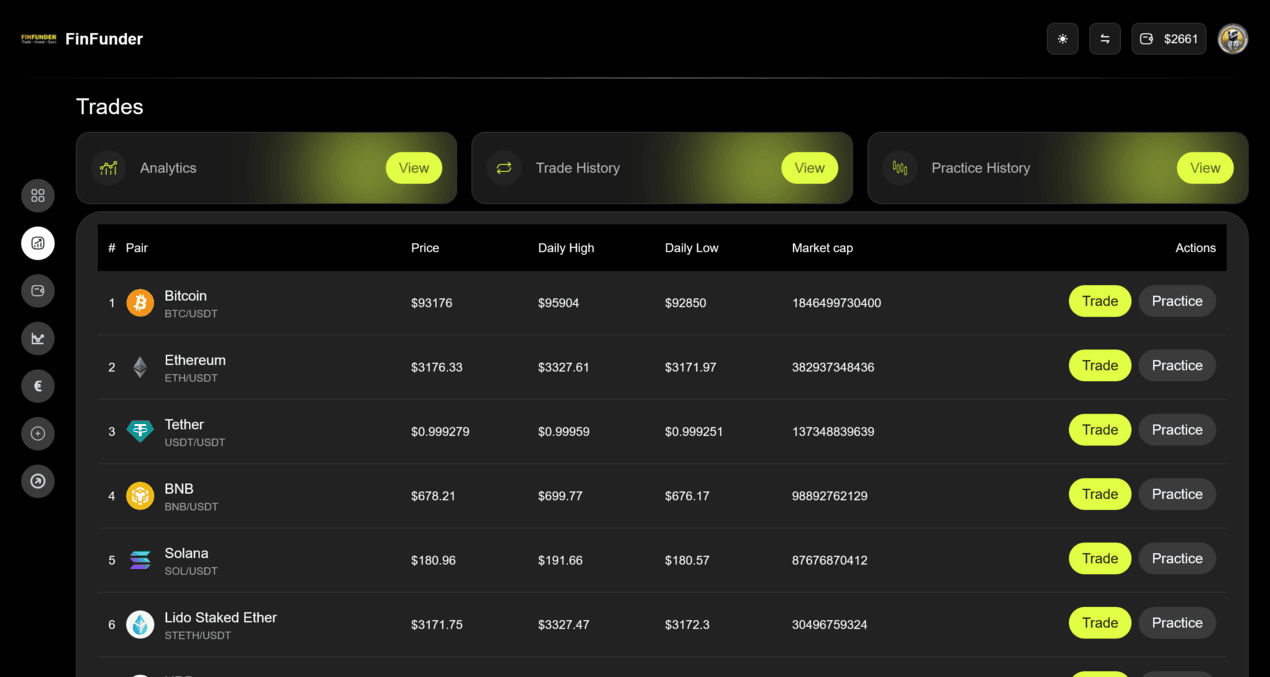The width and height of the screenshot is (1270, 677).
Task: Click Ethereum daily high $3327.61
Action: click(564, 367)
